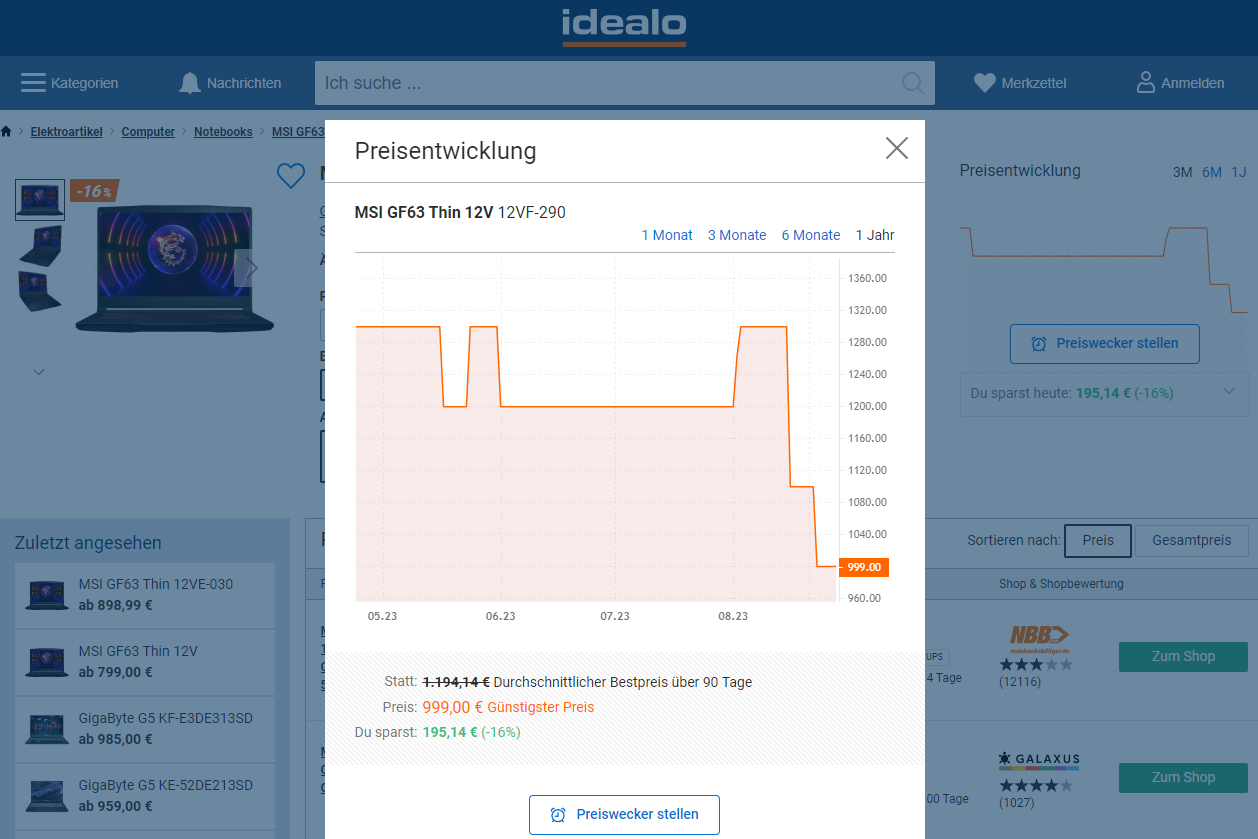Sort offers by Gesamtpreis
The image size is (1258, 839).
(1191, 540)
